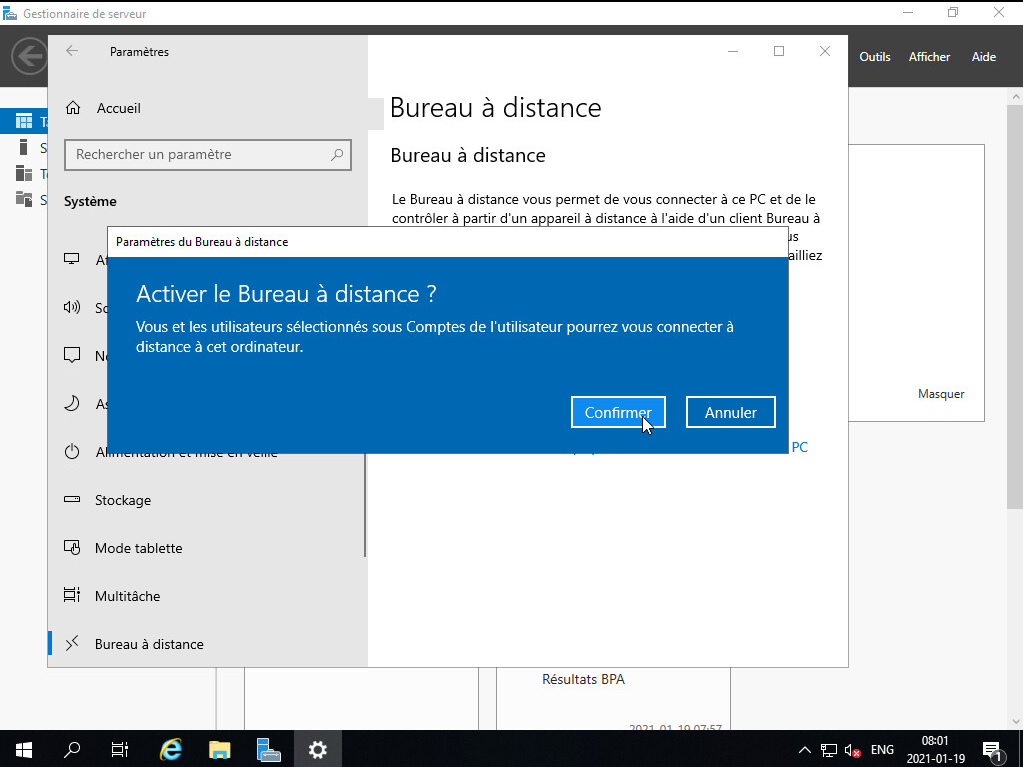
Task: Click the Accueil home icon
Action: click(x=72, y=108)
